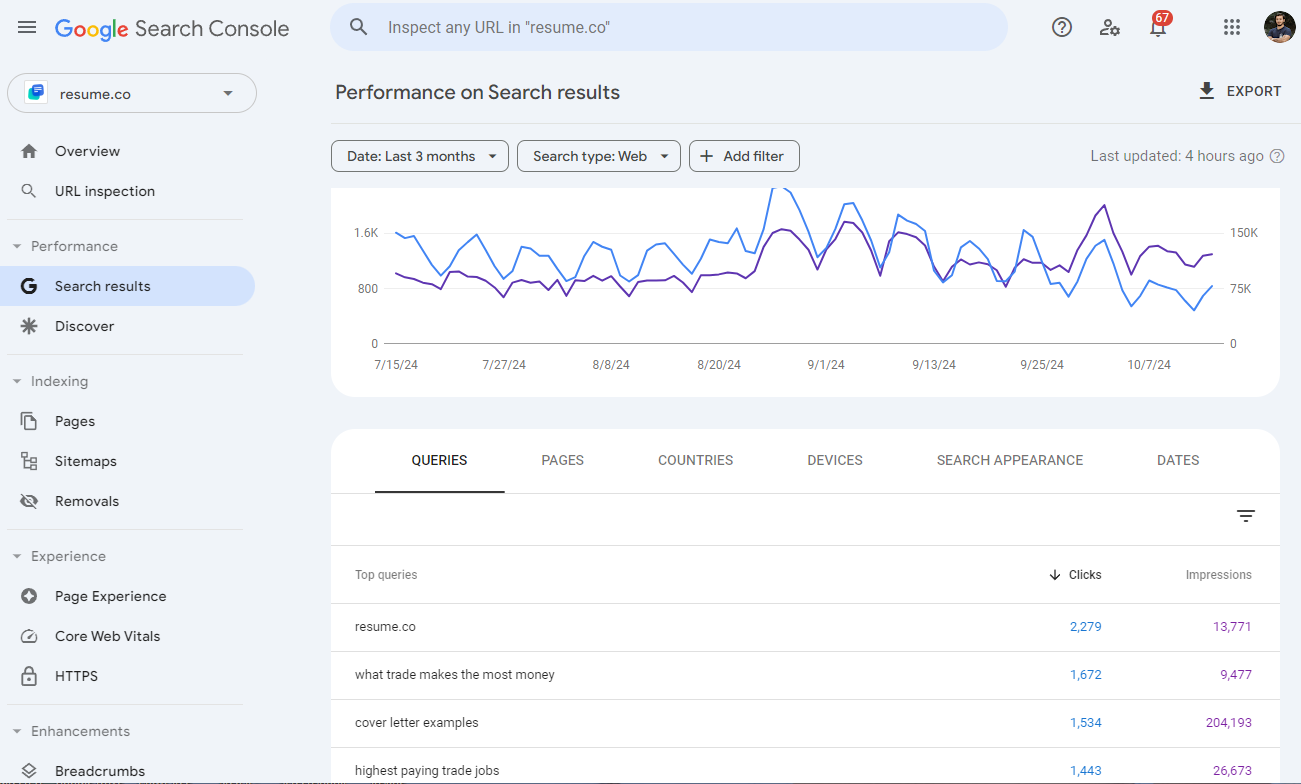
Task: Export the performance data
Action: pos(1240,90)
